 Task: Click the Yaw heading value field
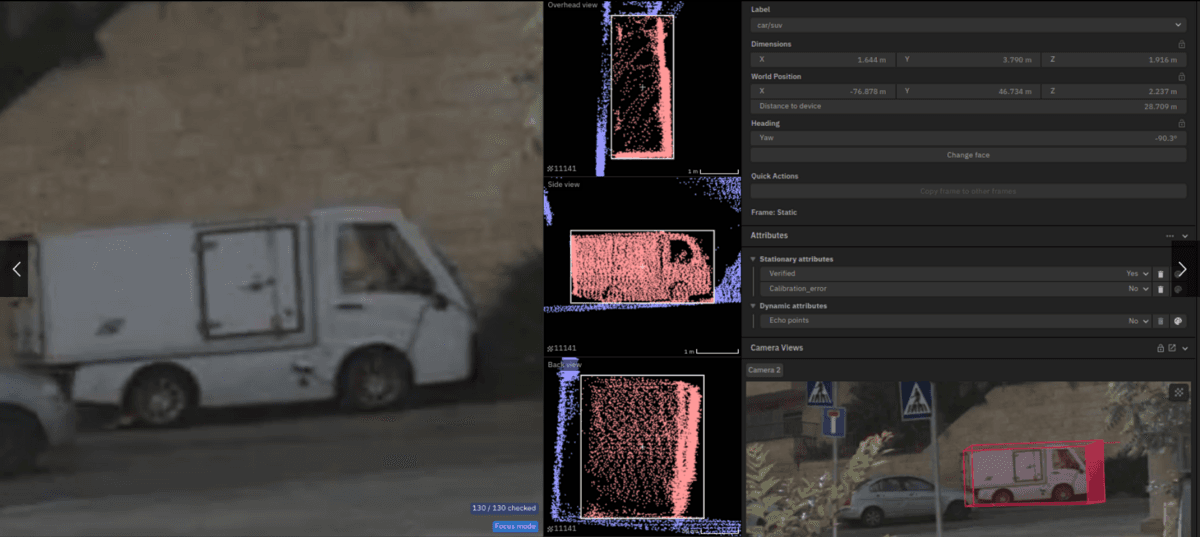[968, 138]
